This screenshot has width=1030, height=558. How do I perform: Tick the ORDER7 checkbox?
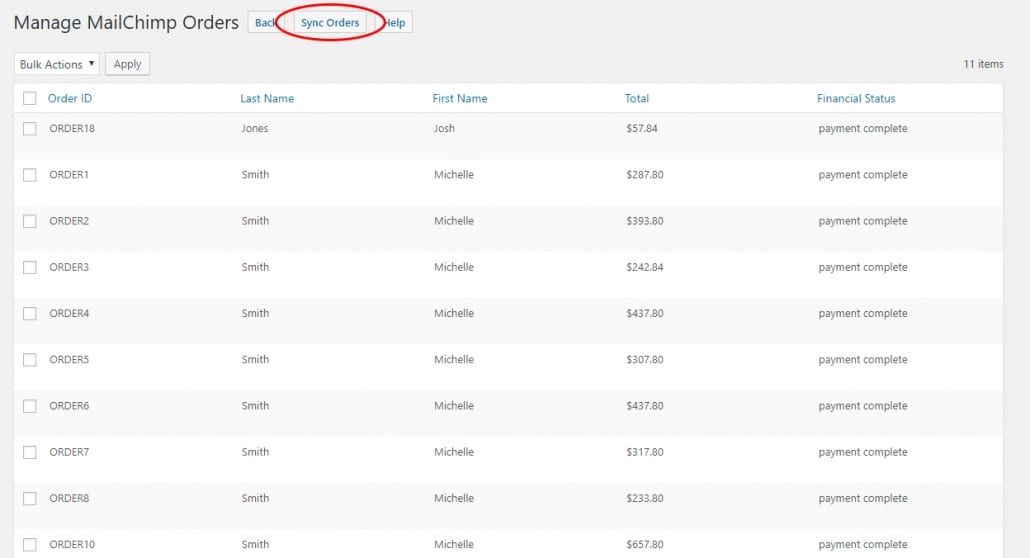[30, 452]
